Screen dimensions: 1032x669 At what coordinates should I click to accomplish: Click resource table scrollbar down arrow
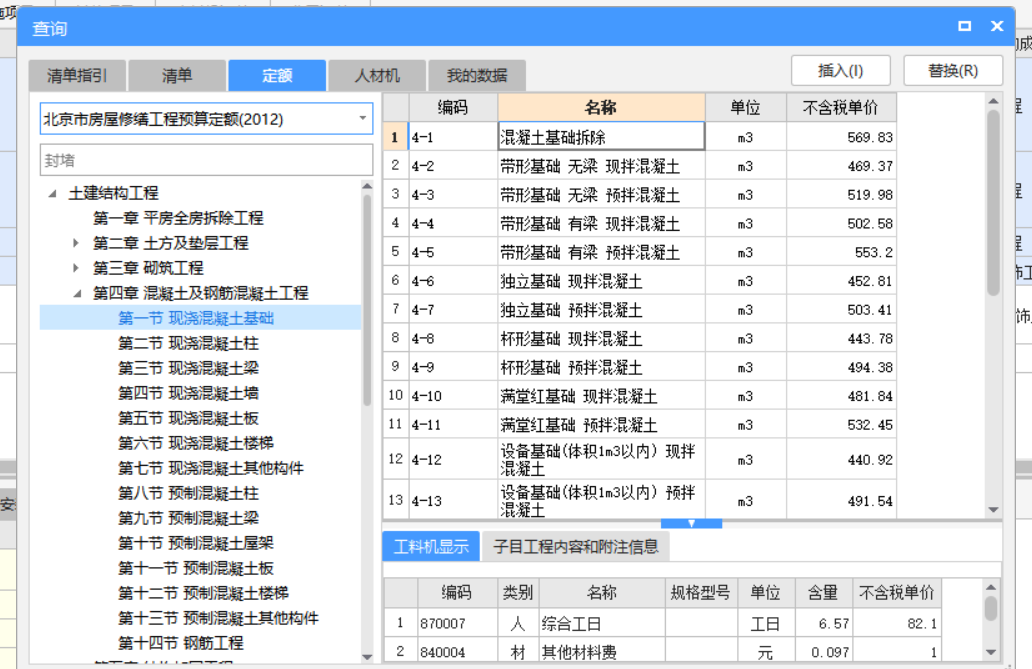coord(991,653)
